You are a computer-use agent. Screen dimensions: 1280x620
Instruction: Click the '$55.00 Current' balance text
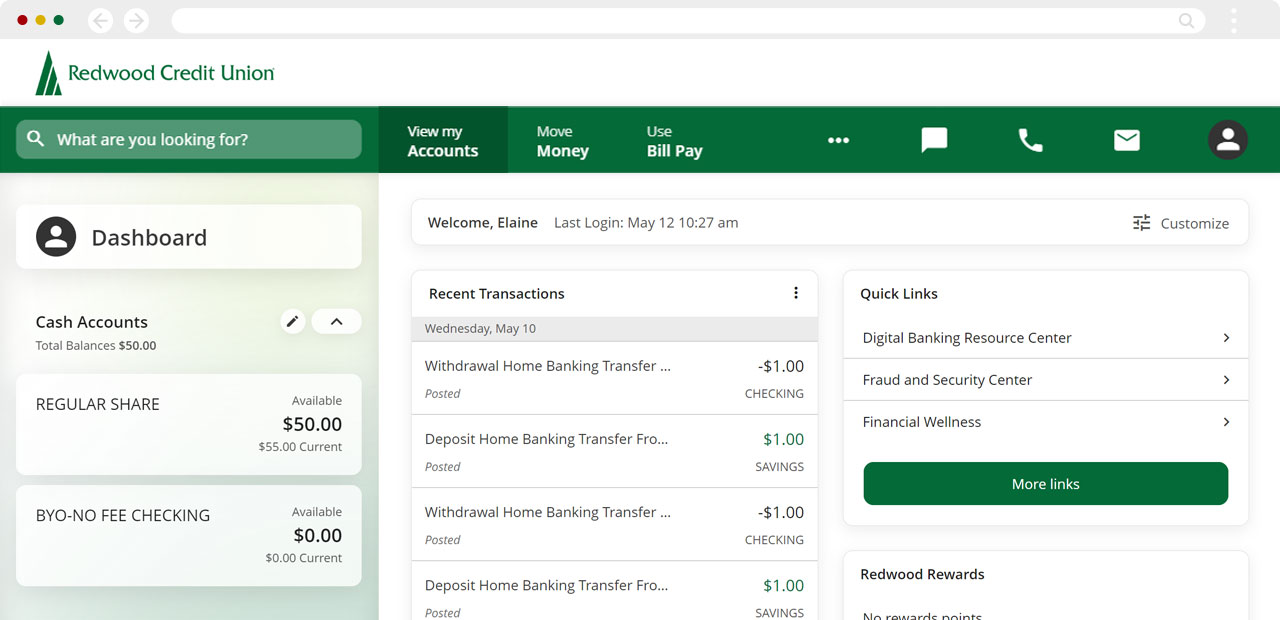[300, 447]
